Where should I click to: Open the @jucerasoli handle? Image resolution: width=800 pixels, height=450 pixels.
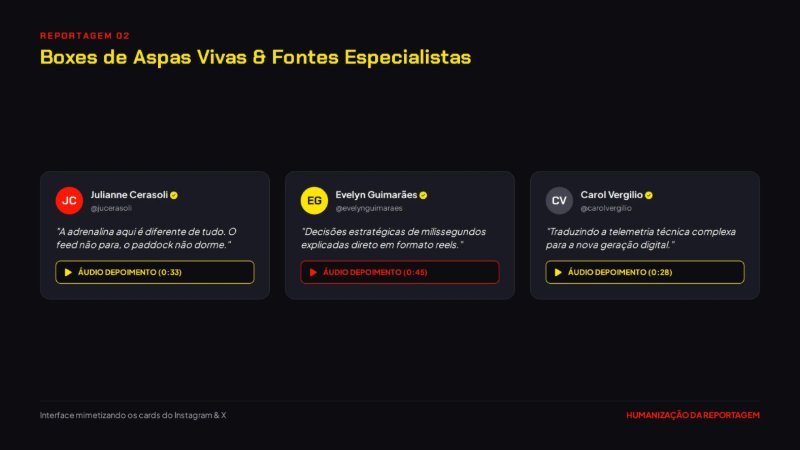[x=111, y=208]
